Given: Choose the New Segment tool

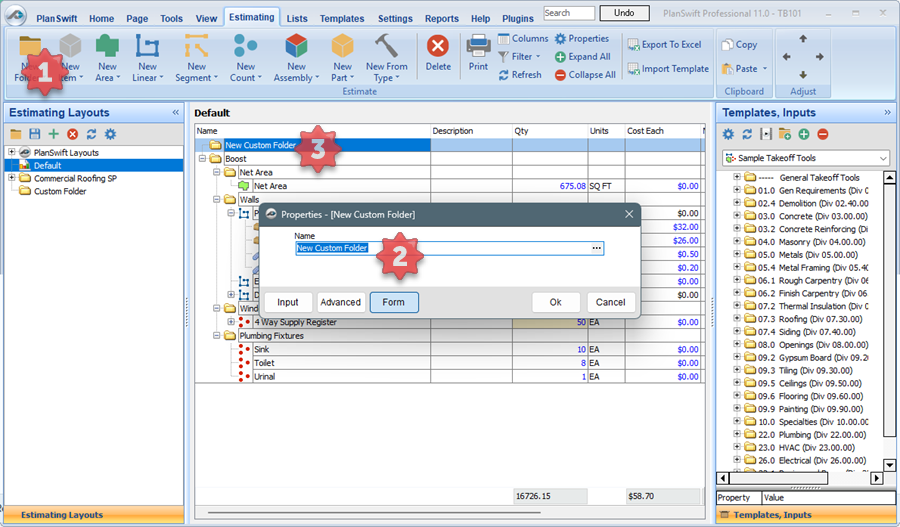Looking at the screenshot, I should [x=196, y=57].
